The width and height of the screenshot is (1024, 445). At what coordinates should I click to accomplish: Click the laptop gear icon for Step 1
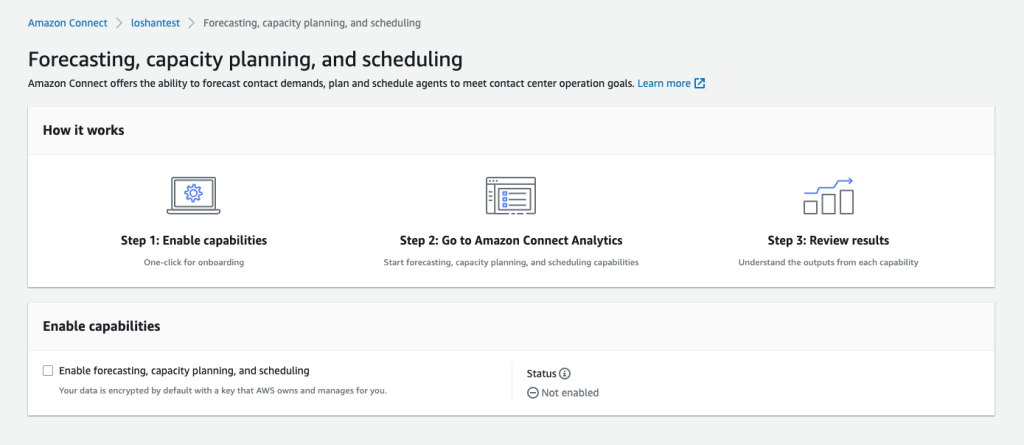193,195
